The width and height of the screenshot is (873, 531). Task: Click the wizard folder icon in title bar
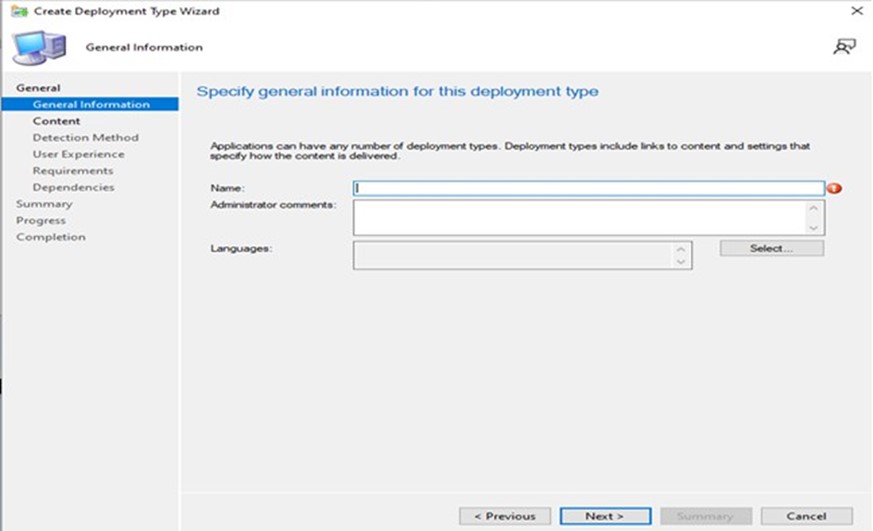(17, 11)
